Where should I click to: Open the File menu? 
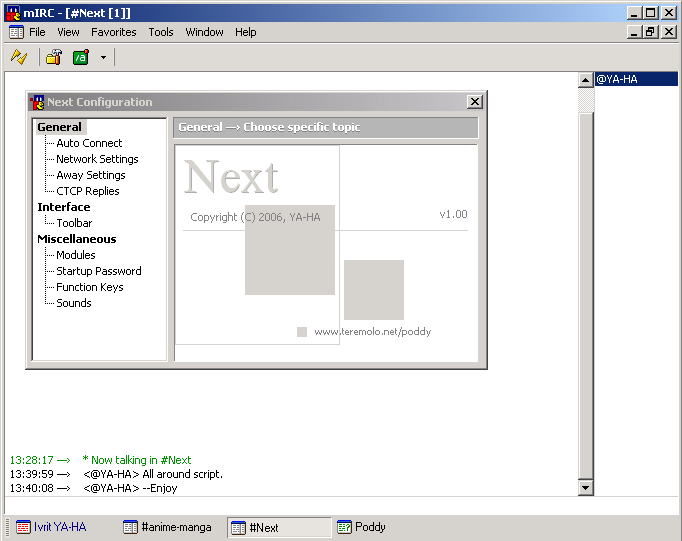37,32
